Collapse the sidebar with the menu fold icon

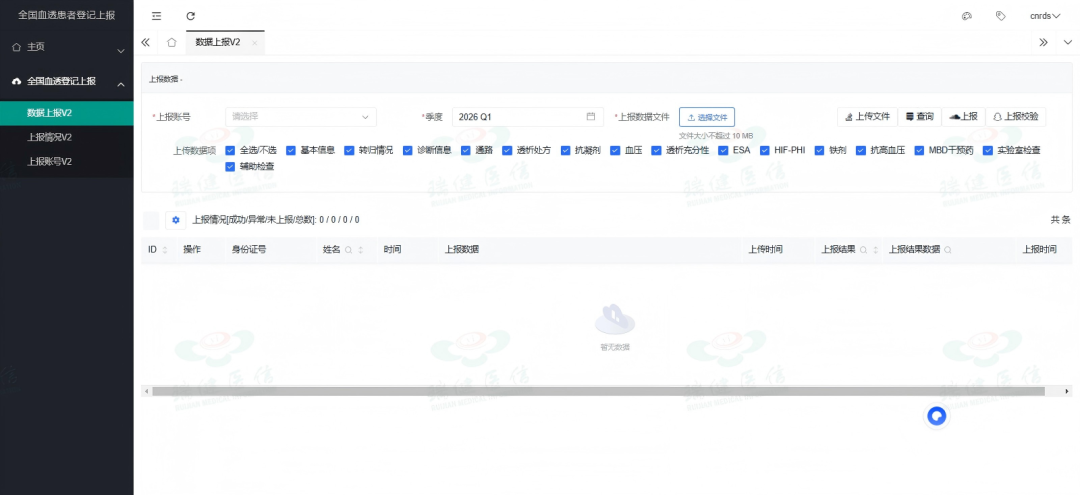pyautogui.click(x=156, y=16)
